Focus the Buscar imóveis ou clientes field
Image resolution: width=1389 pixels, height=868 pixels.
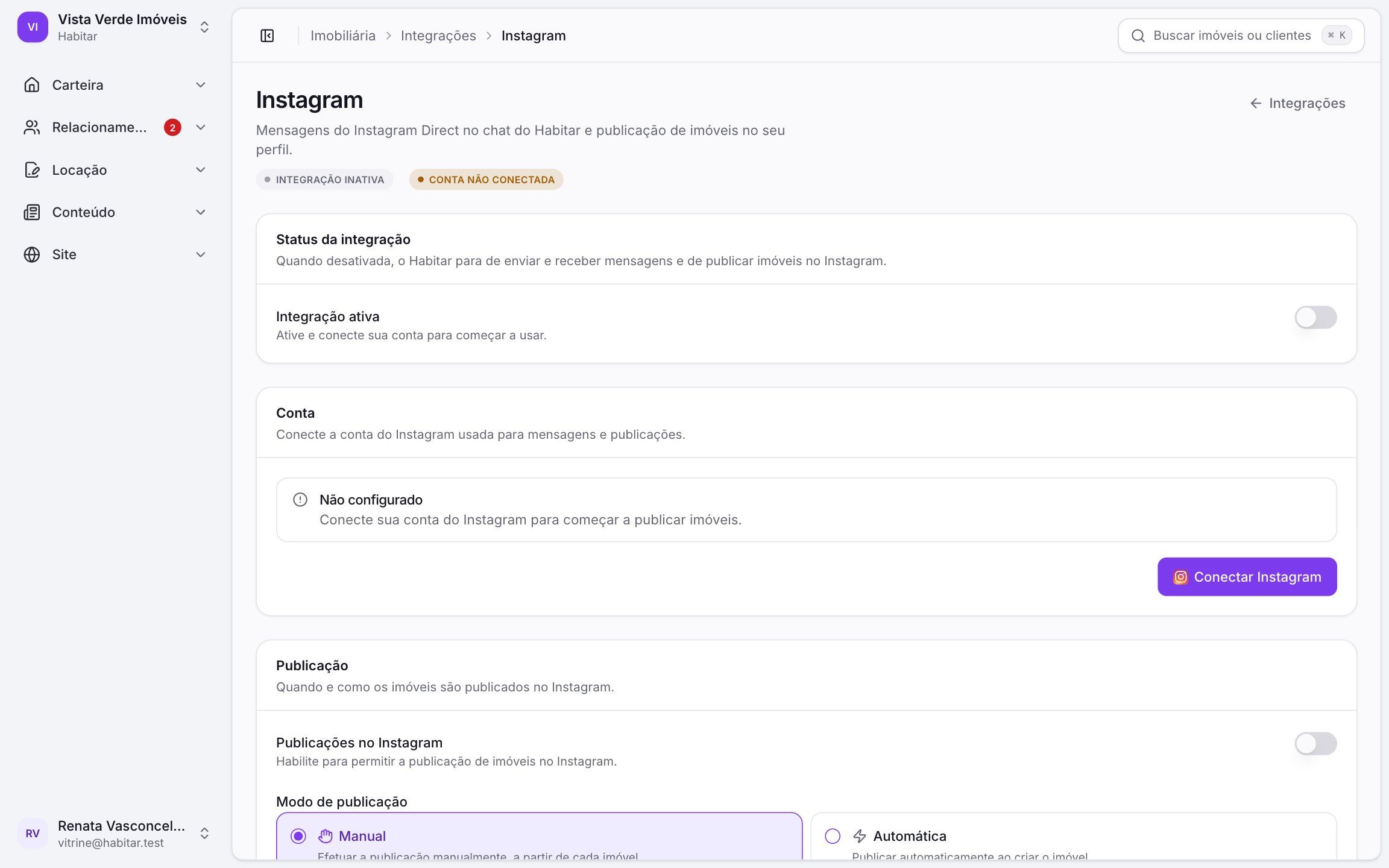(1241, 36)
